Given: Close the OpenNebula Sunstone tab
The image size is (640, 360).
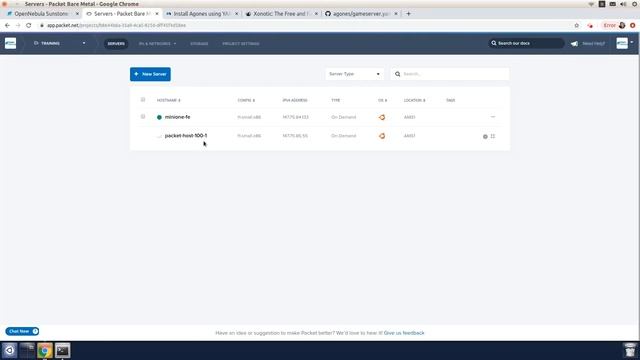Looking at the screenshot, I should [77, 14].
